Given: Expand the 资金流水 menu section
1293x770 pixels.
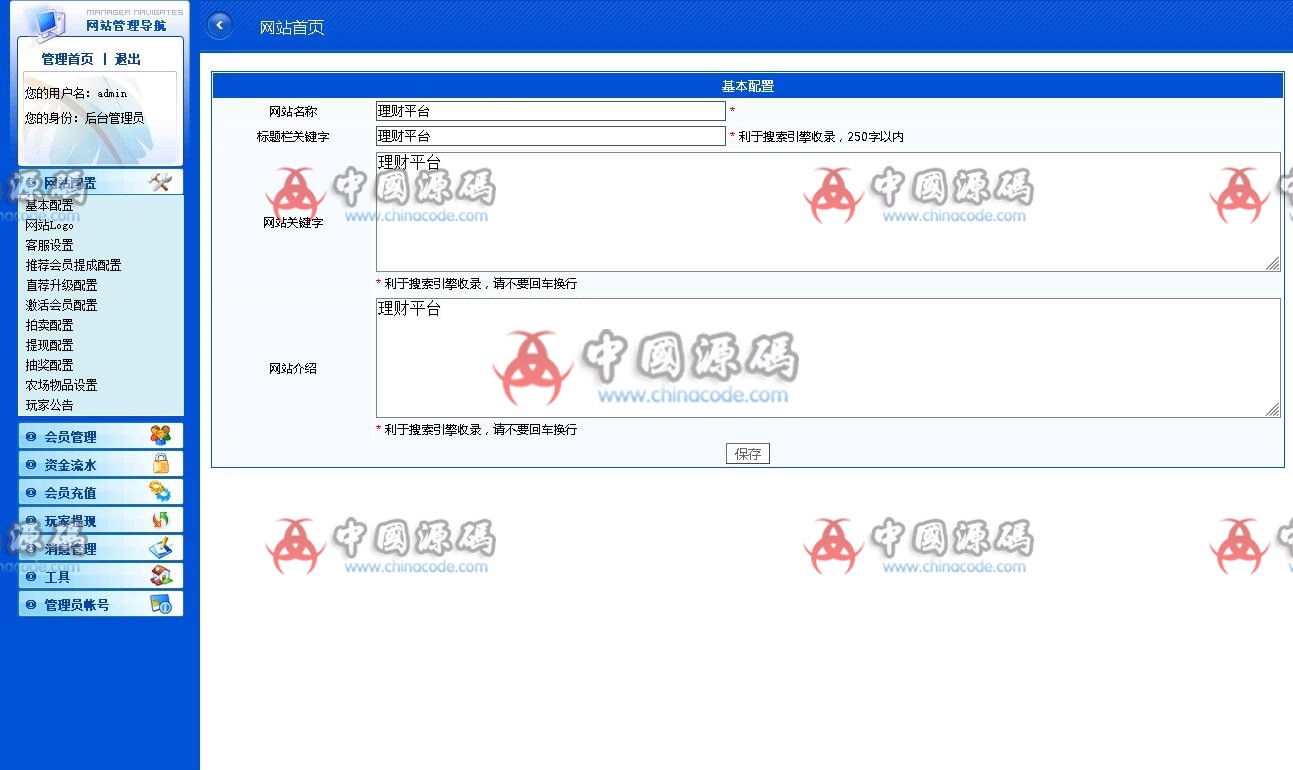Looking at the screenshot, I should pyautogui.click(x=71, y=465).
